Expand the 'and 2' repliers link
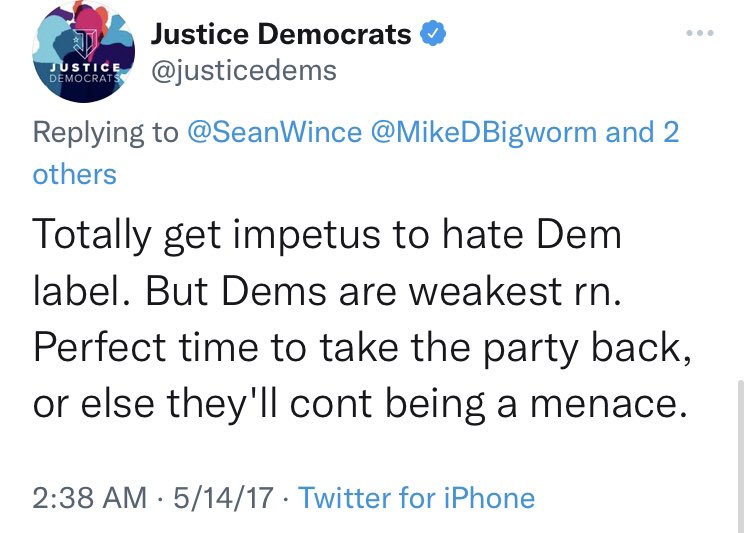This screenshot has height=533, width=750. (x=642, y=132)
